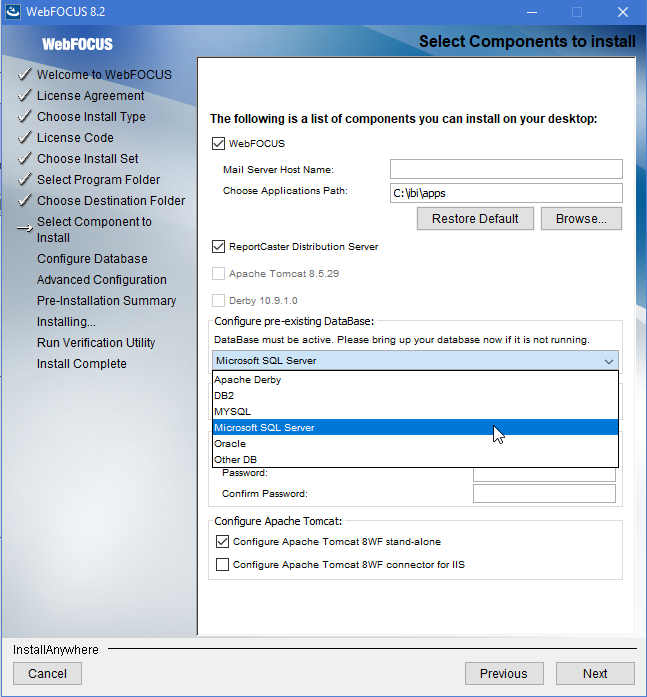Minimize the WebFOCUS 8.2 installer window
The image size is (647, 697).
[532, 12]
